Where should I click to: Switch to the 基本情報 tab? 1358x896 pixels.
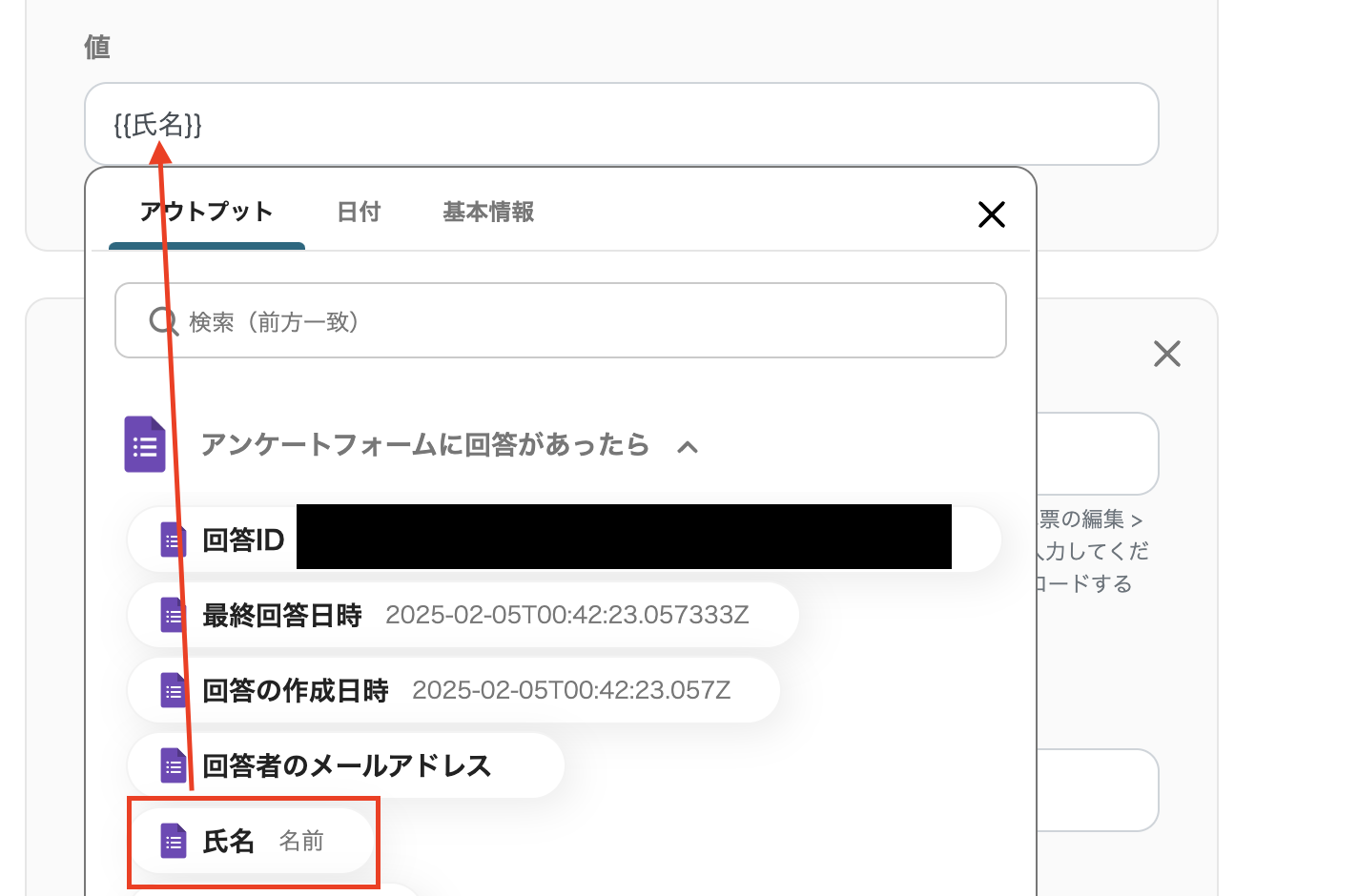tap(487, 212)
